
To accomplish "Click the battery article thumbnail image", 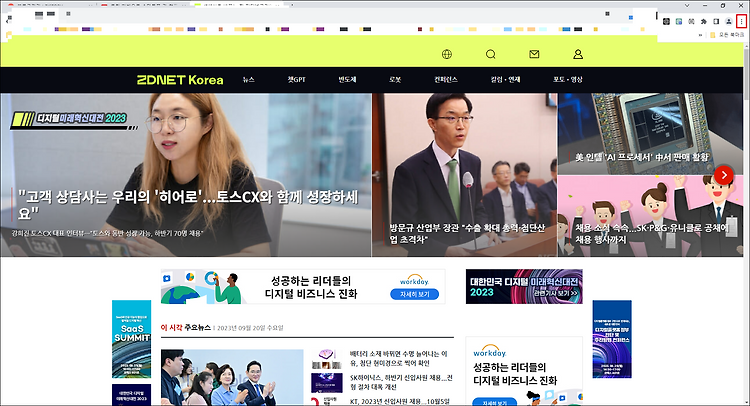I will point(327,359).
